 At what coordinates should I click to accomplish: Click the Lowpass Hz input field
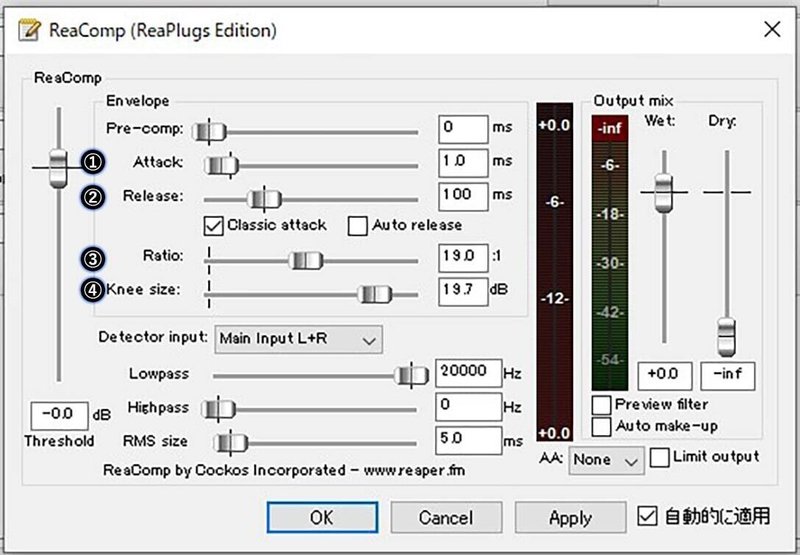point(468,373)
